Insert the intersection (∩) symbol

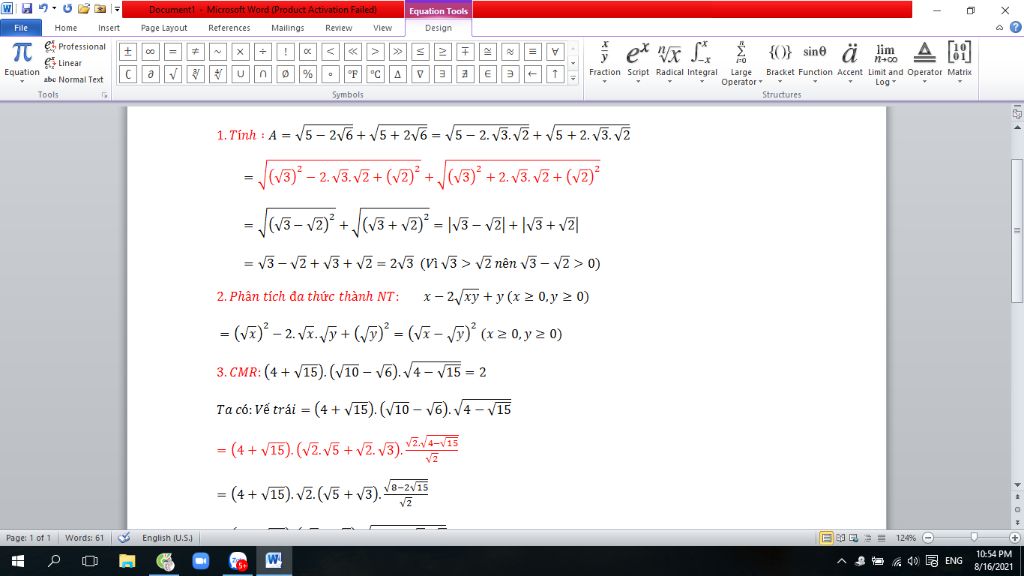(263, 74)
